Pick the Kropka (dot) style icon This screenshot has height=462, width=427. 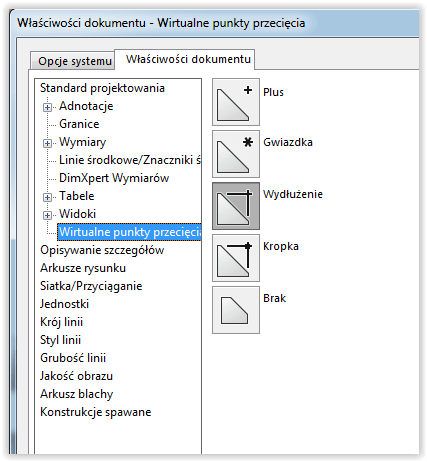pos(236,258)
